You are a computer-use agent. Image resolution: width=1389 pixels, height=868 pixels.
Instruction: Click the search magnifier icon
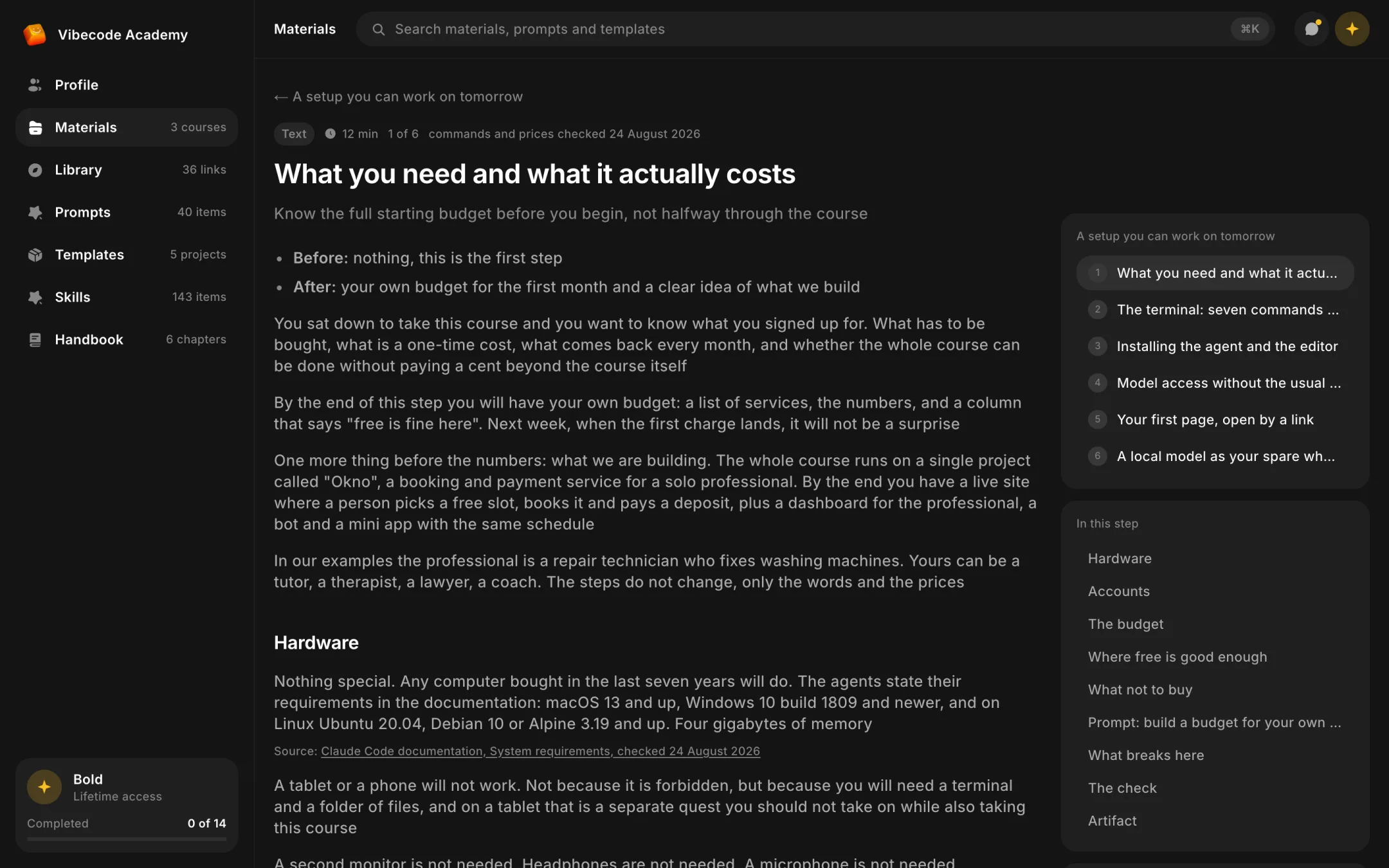(x=379, y=29)
